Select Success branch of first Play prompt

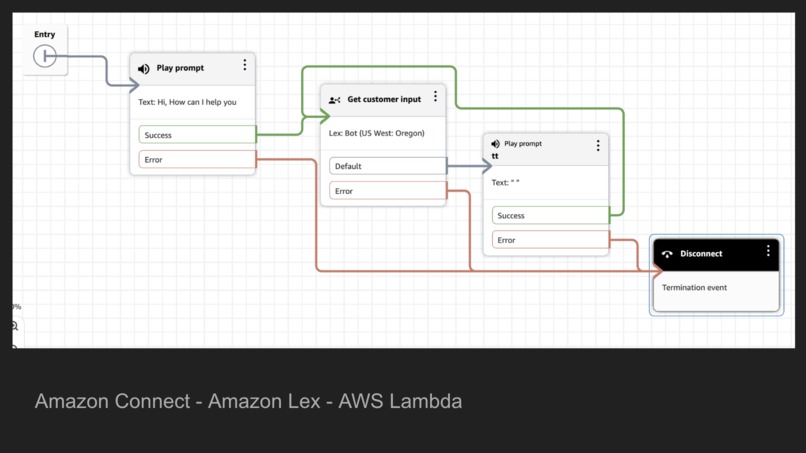(197, 135)
